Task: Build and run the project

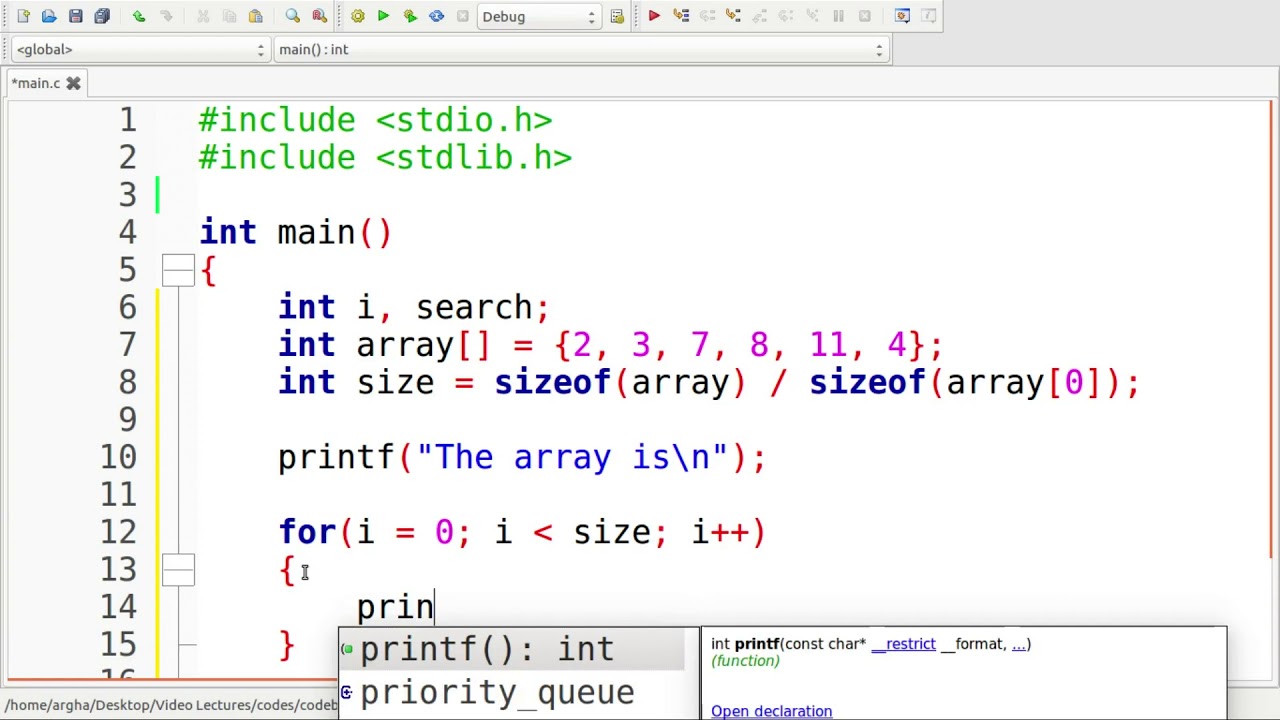Action: tap(410, 16)
